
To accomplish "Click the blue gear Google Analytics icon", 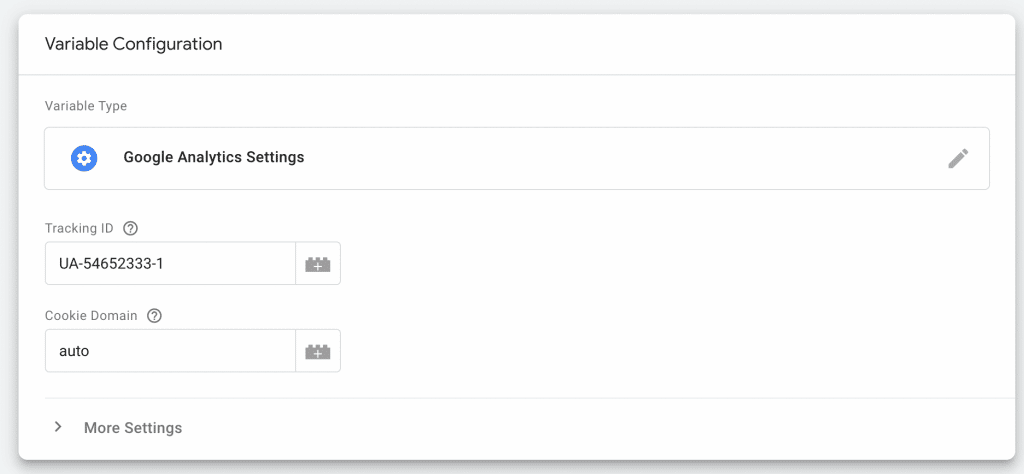I will pyautogui.click(x=84, y=158).
